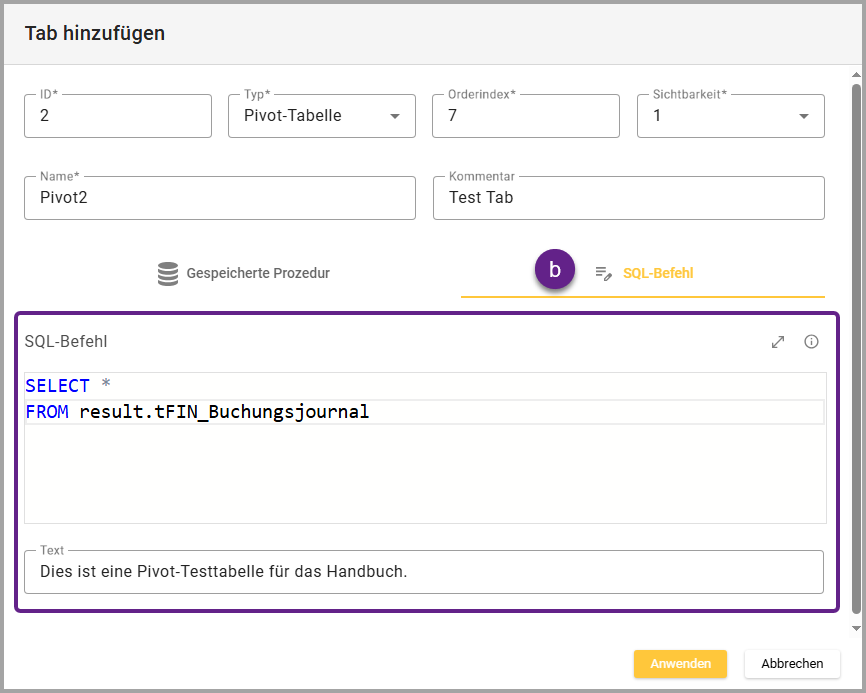Screen dimensions: 866x693
Task: Click the Kommentar field with Test Tab
Action: click(x=628, y=198)
